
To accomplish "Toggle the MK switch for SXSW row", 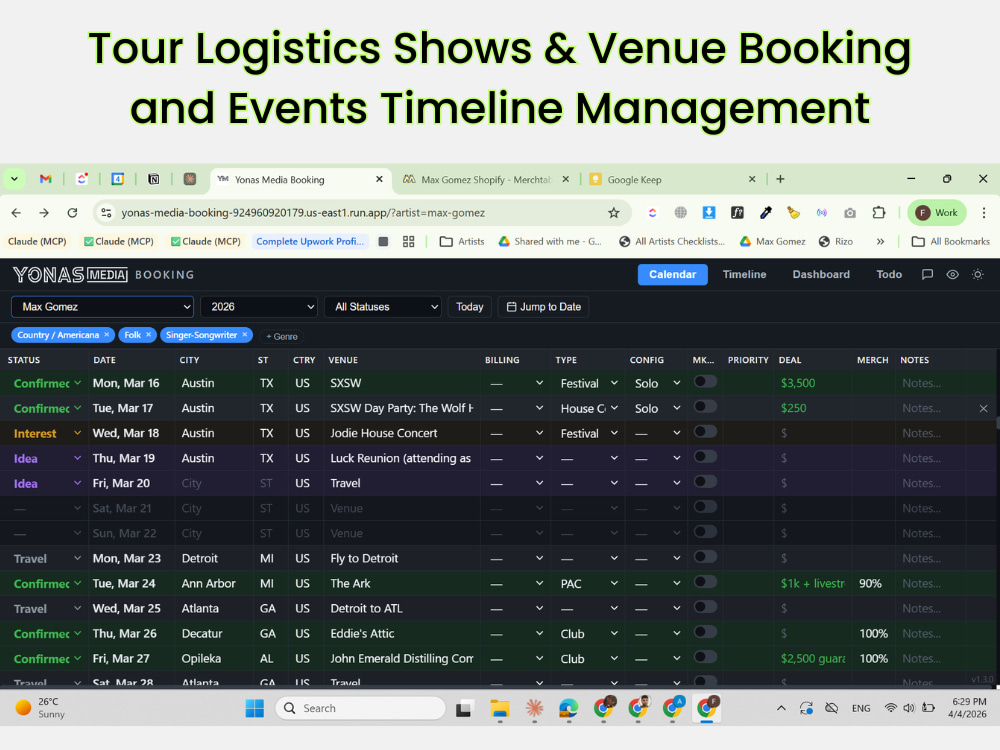I will point(705,382).
